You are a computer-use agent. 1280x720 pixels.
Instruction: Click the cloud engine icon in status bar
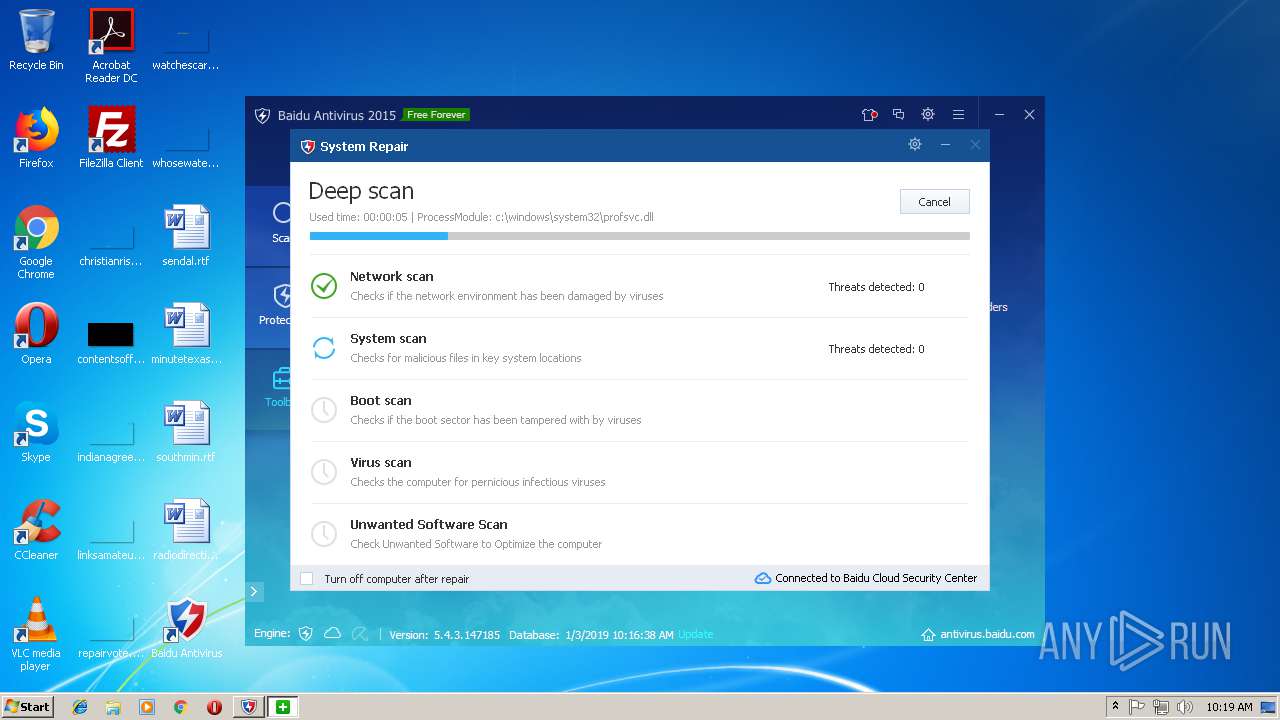tap(332, 634)
